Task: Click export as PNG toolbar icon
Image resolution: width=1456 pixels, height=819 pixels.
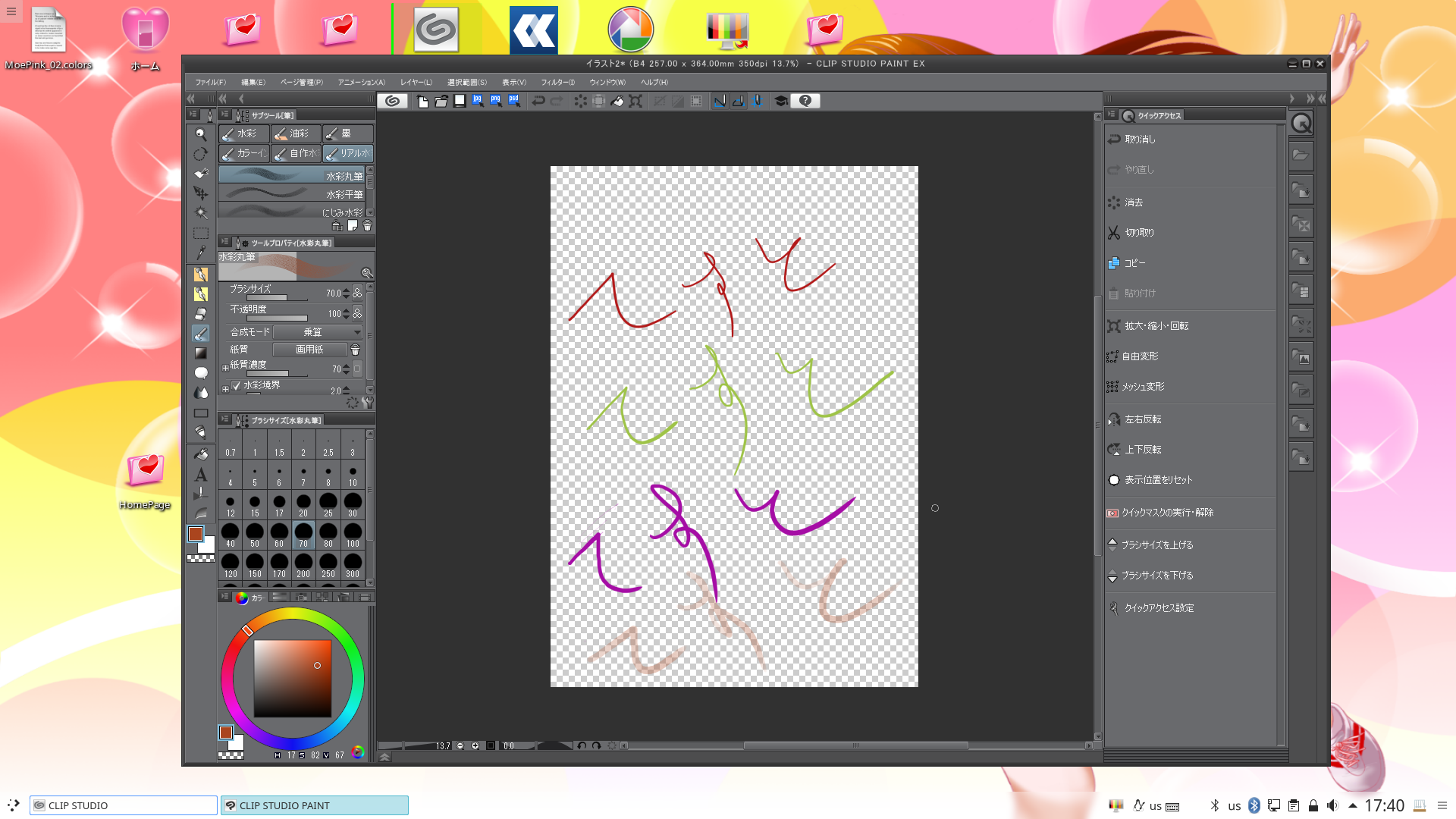Action: click(x=496, y=101)
